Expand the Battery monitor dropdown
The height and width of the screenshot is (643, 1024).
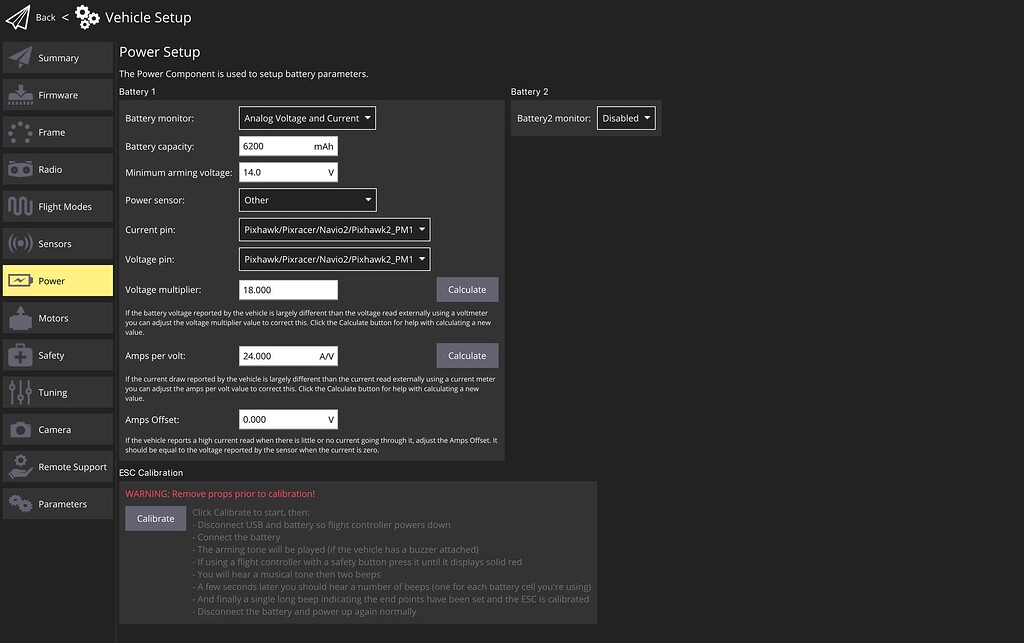[307, 118]
